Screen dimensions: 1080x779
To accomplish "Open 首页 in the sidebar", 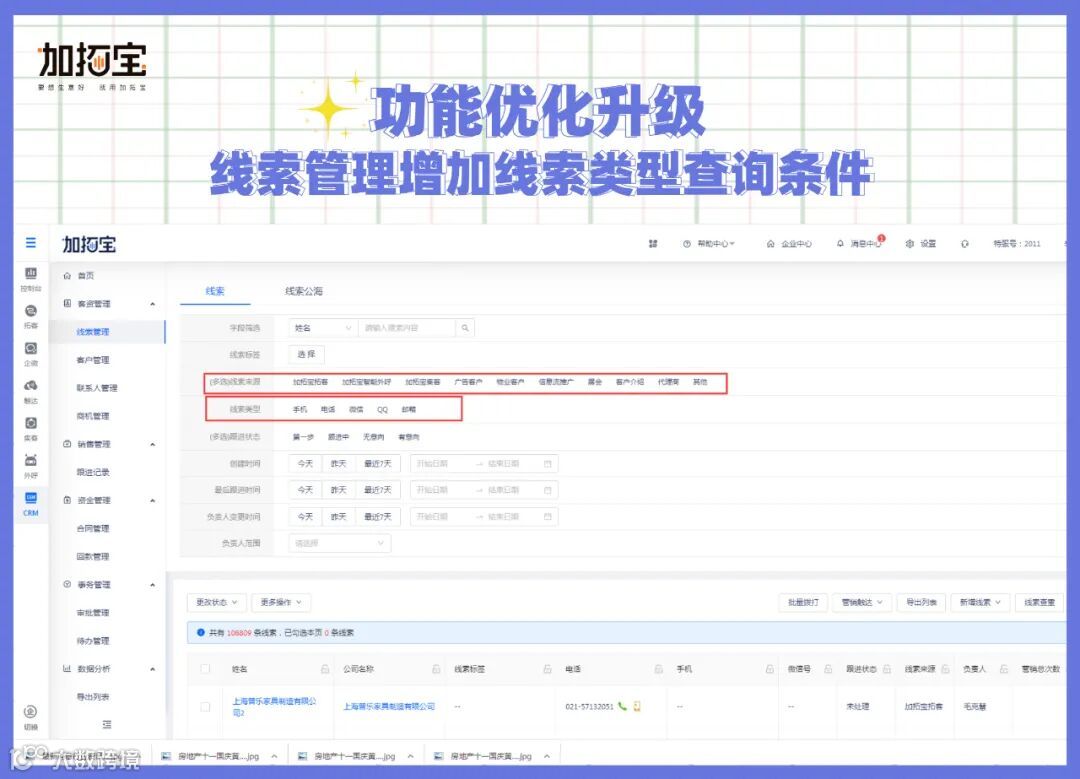I will [85, 276].
